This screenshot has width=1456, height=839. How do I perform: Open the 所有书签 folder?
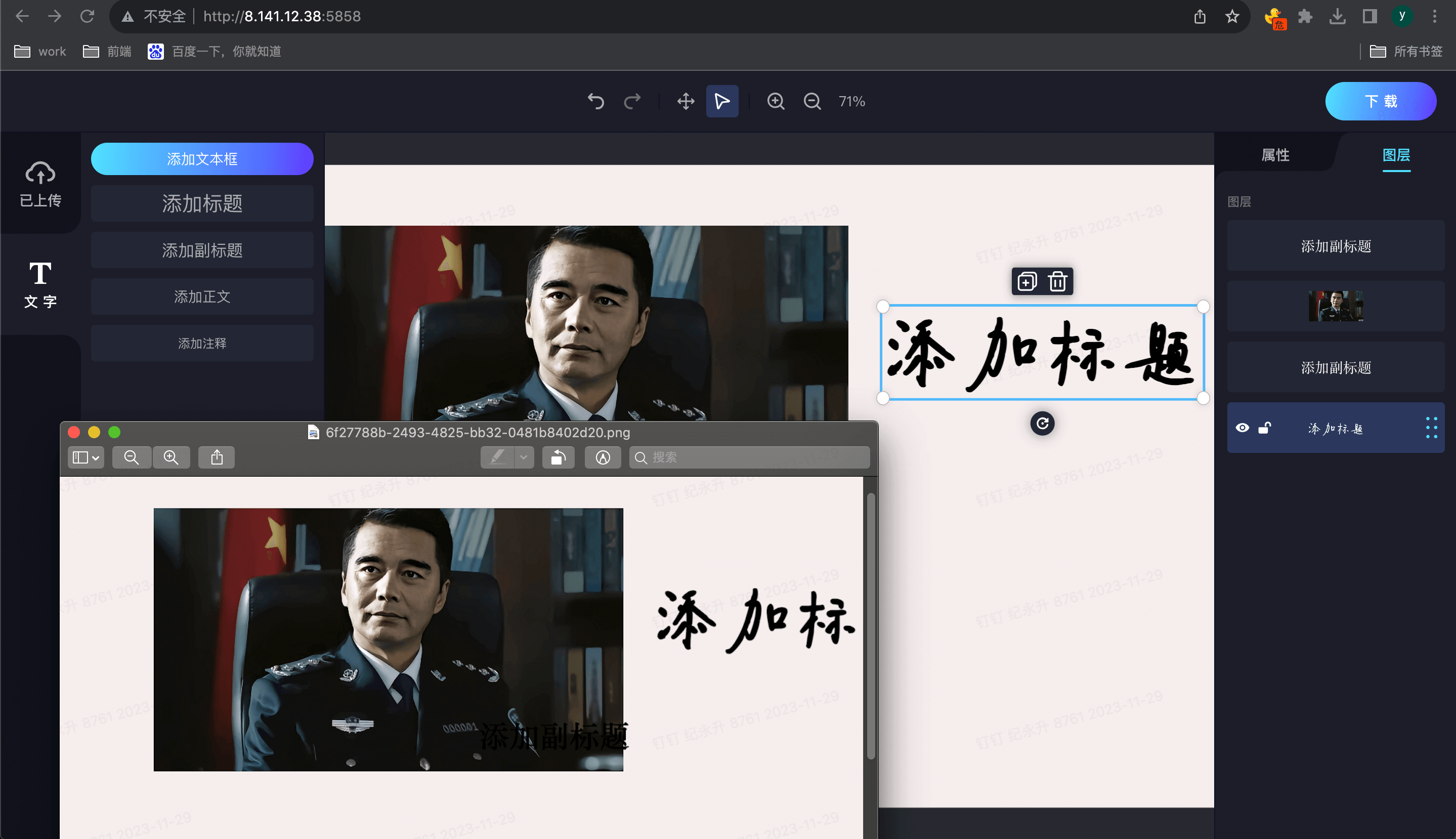click(1406, 51)
